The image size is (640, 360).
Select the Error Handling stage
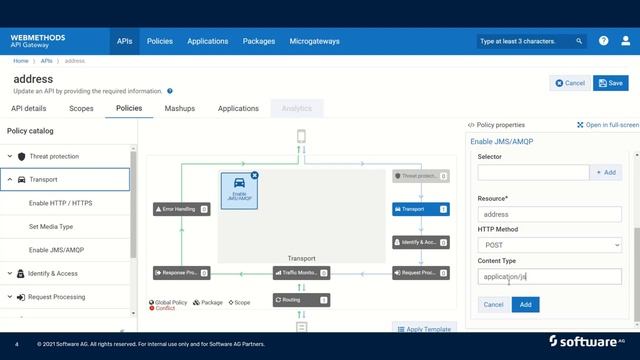click(x=182, y=209)
